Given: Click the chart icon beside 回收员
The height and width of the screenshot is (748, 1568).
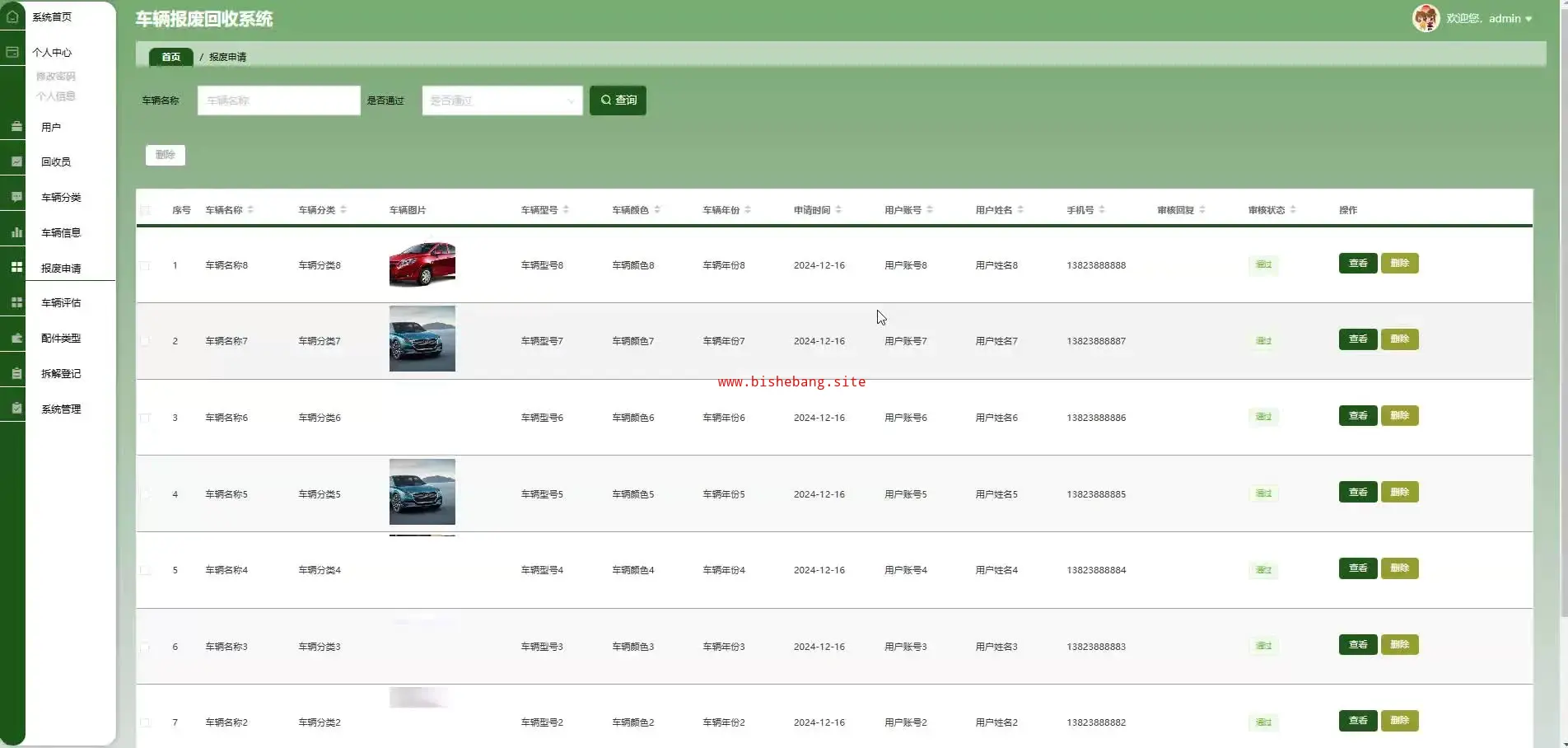Looking at the screenshot, I should [16, 161].
